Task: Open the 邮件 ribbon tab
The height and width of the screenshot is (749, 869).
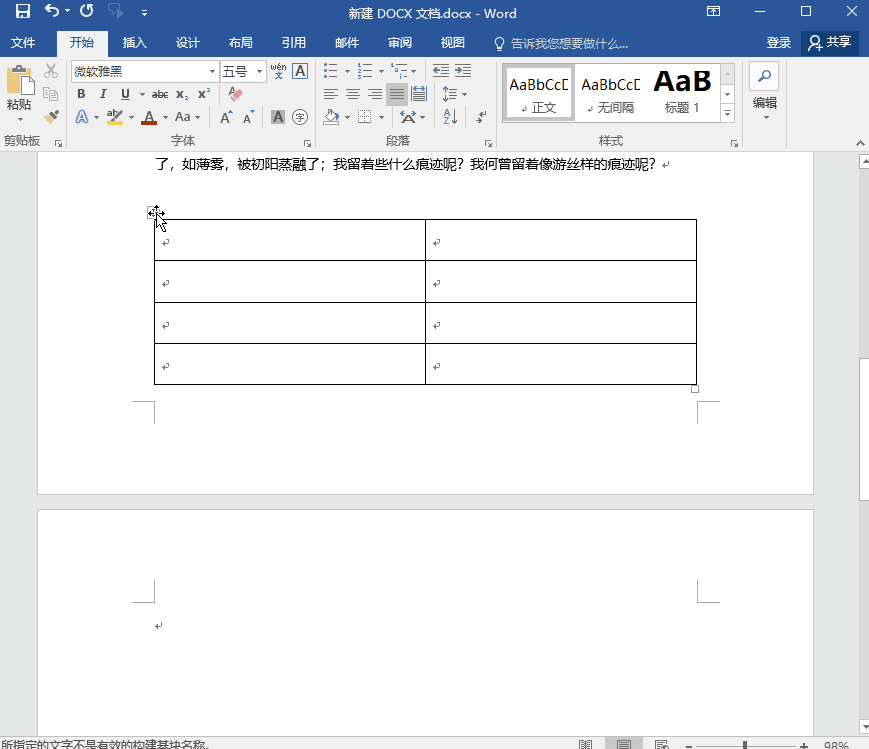Action: 346,43
